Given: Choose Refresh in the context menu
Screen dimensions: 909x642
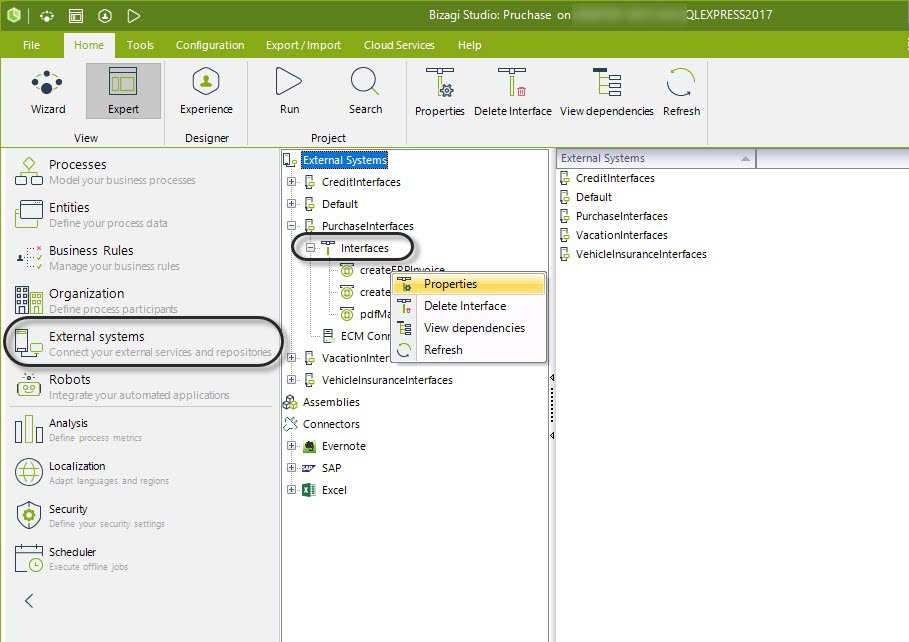Looking at the screenshot, I should [x=469, y=350].
